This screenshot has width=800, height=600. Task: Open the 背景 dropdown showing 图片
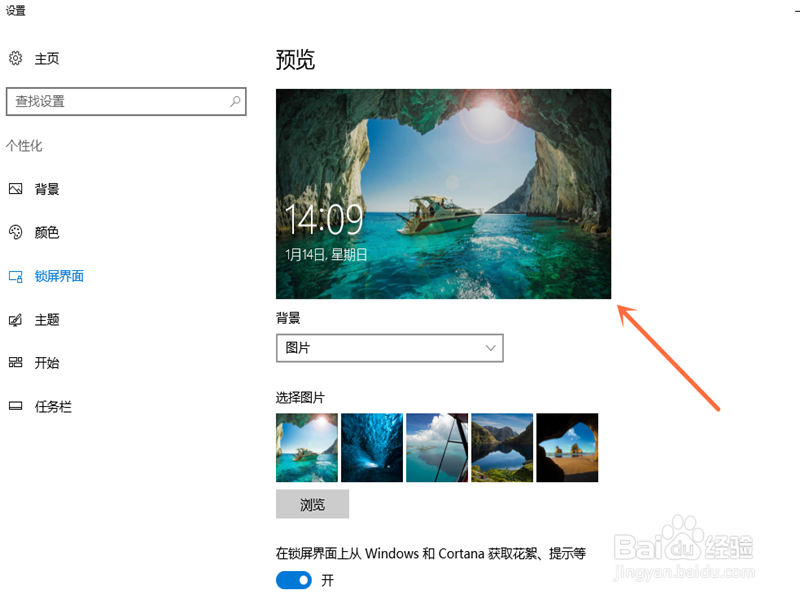click(x=390, y=348)
